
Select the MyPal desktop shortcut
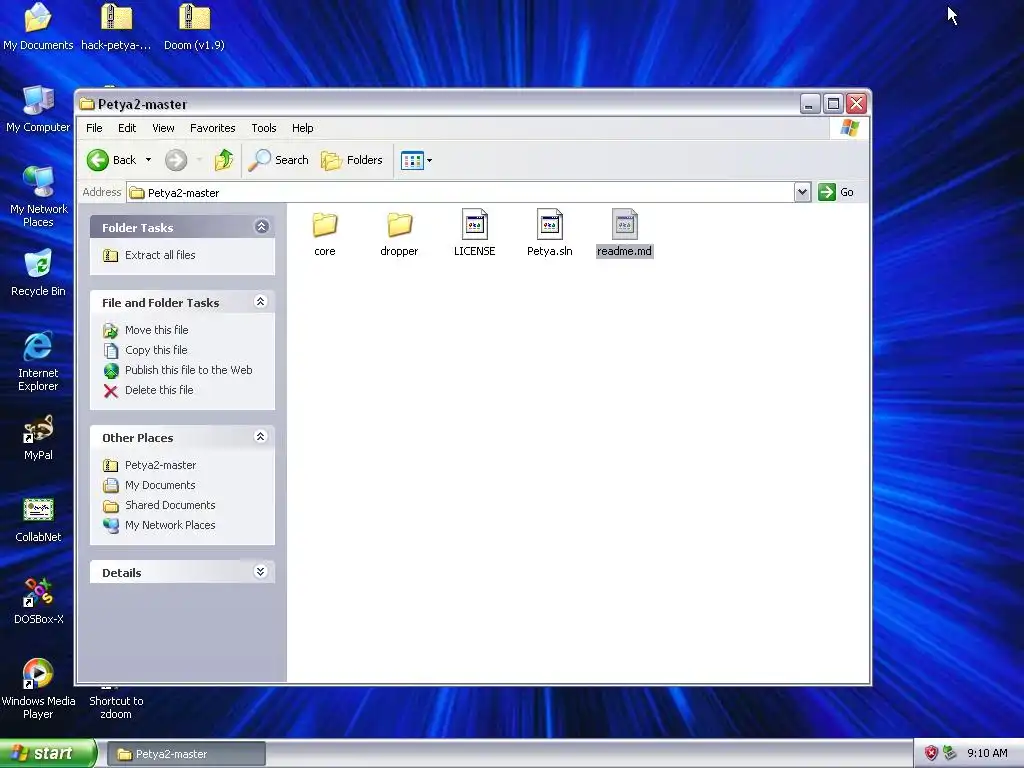[38, 438]
